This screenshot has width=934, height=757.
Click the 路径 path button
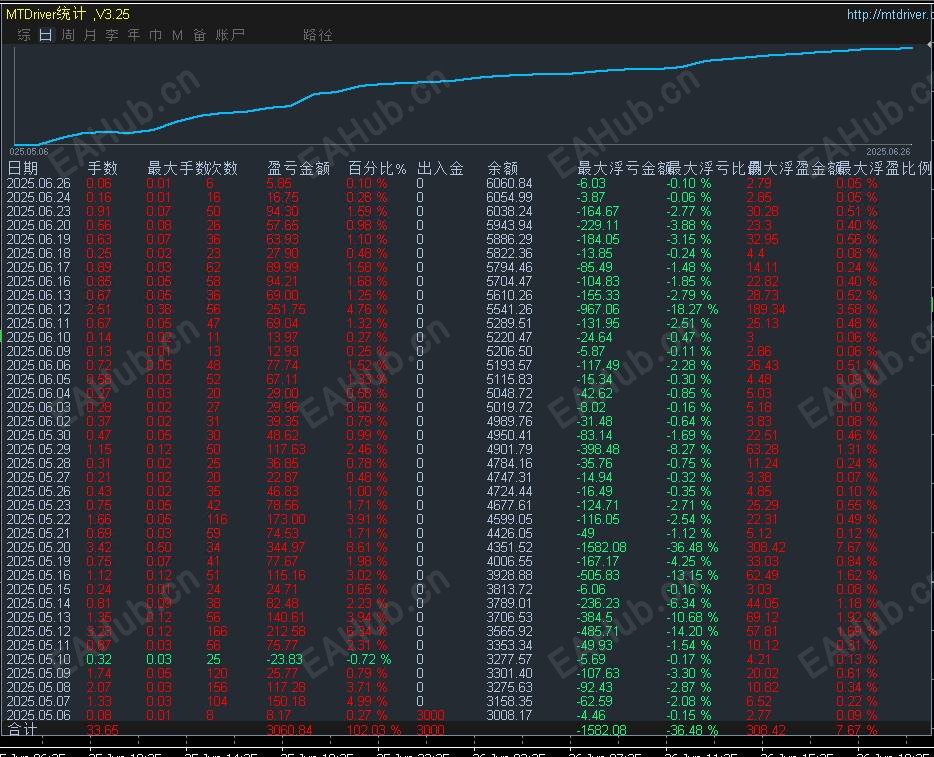coord(317,35)
